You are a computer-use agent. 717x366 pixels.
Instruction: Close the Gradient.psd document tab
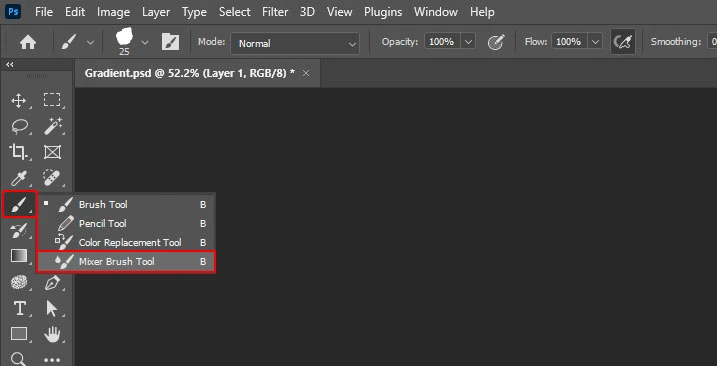(306, 73)
